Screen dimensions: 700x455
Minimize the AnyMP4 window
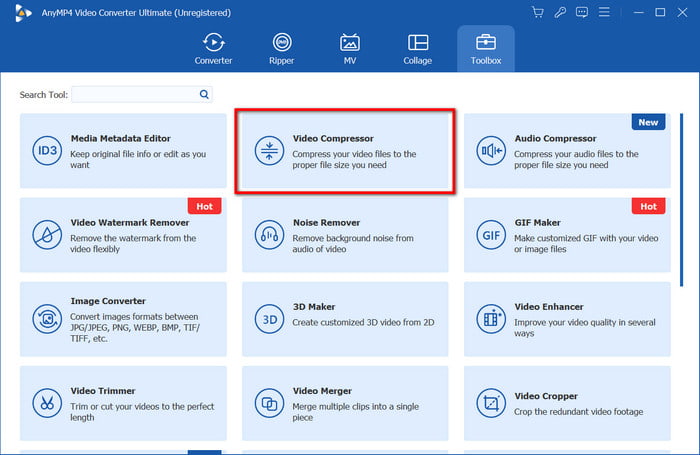[638, 13]
